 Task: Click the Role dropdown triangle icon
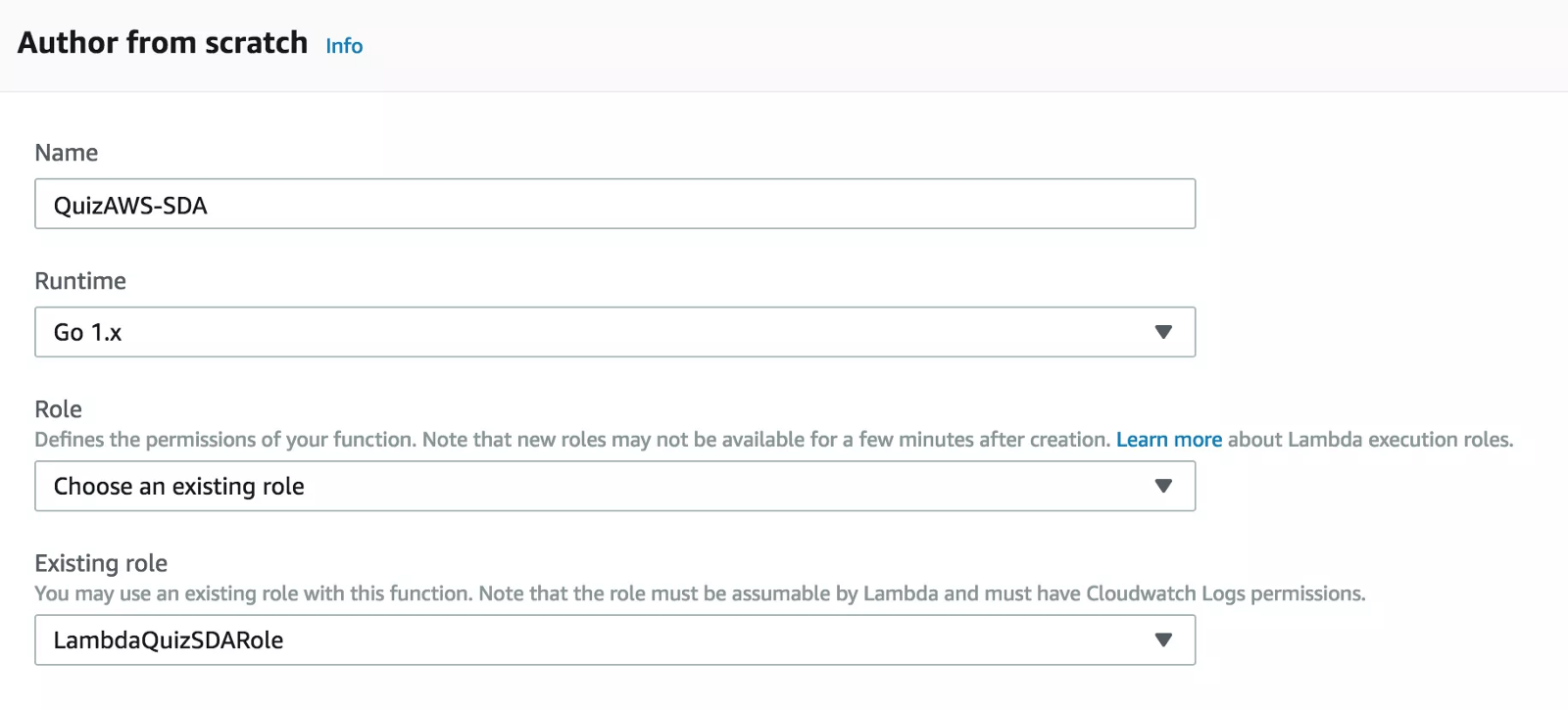pyautogui.click(x=1163, y=486)
